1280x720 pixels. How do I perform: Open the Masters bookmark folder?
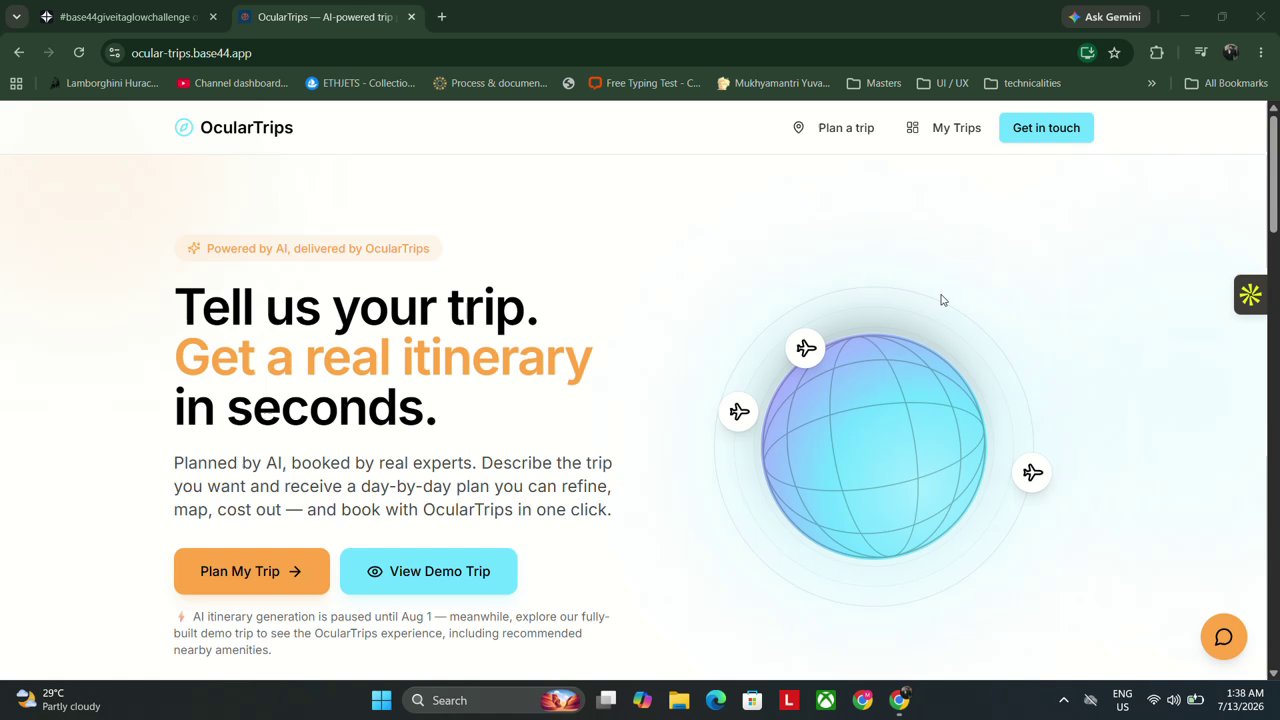click(x=874, y=83)
